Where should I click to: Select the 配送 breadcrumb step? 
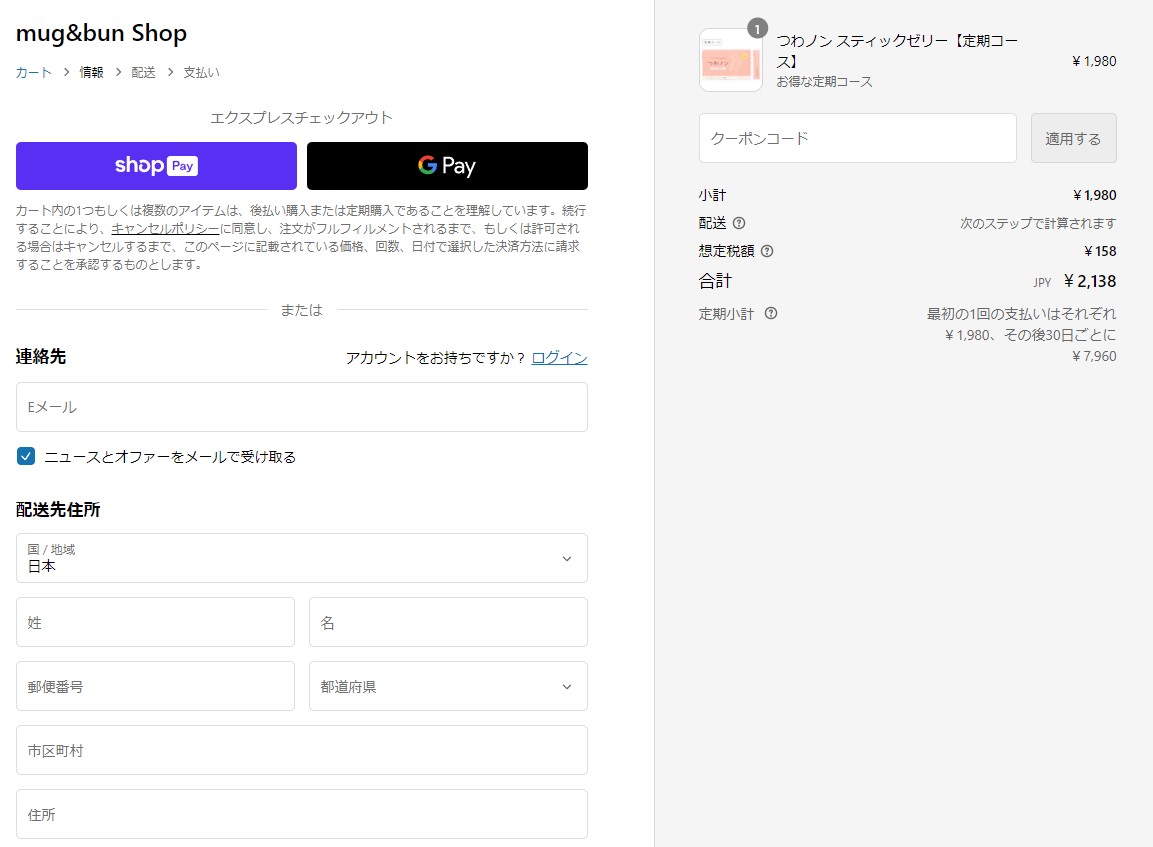[143, 72]
